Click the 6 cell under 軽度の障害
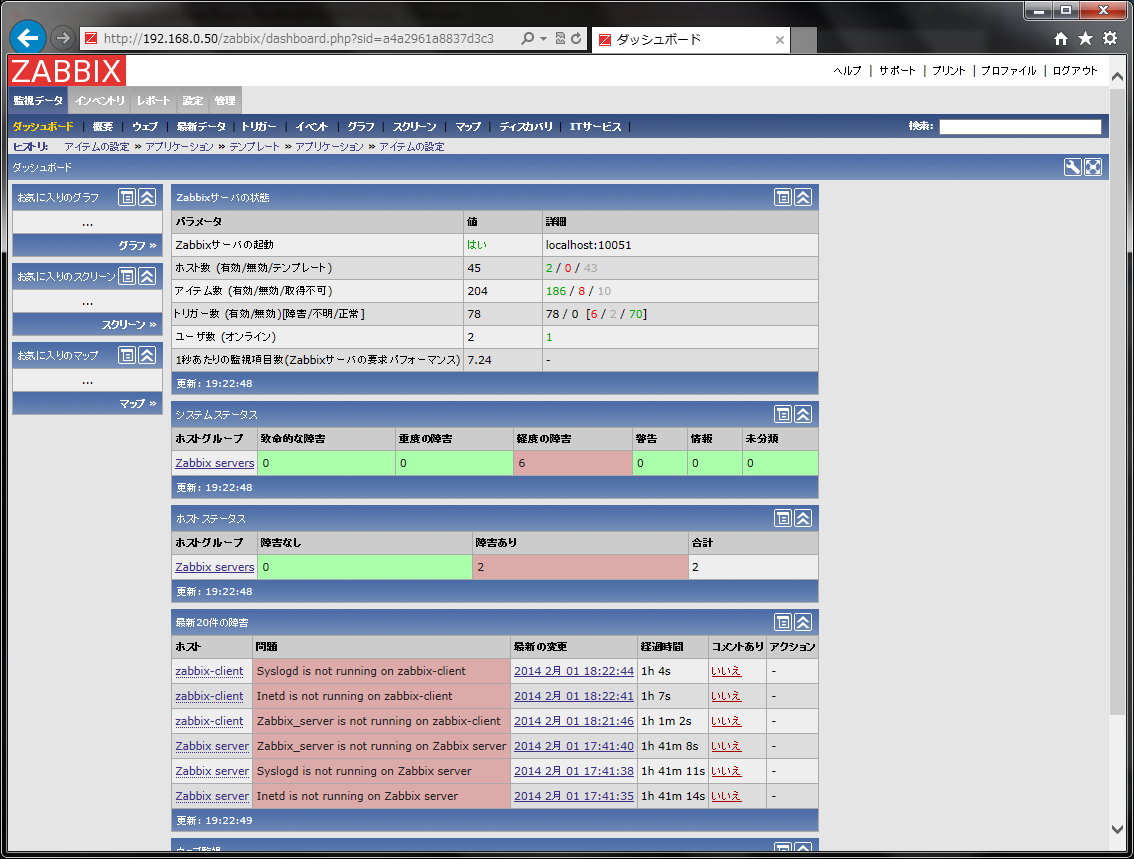1134x859 pixels. (x=572, y=463)
